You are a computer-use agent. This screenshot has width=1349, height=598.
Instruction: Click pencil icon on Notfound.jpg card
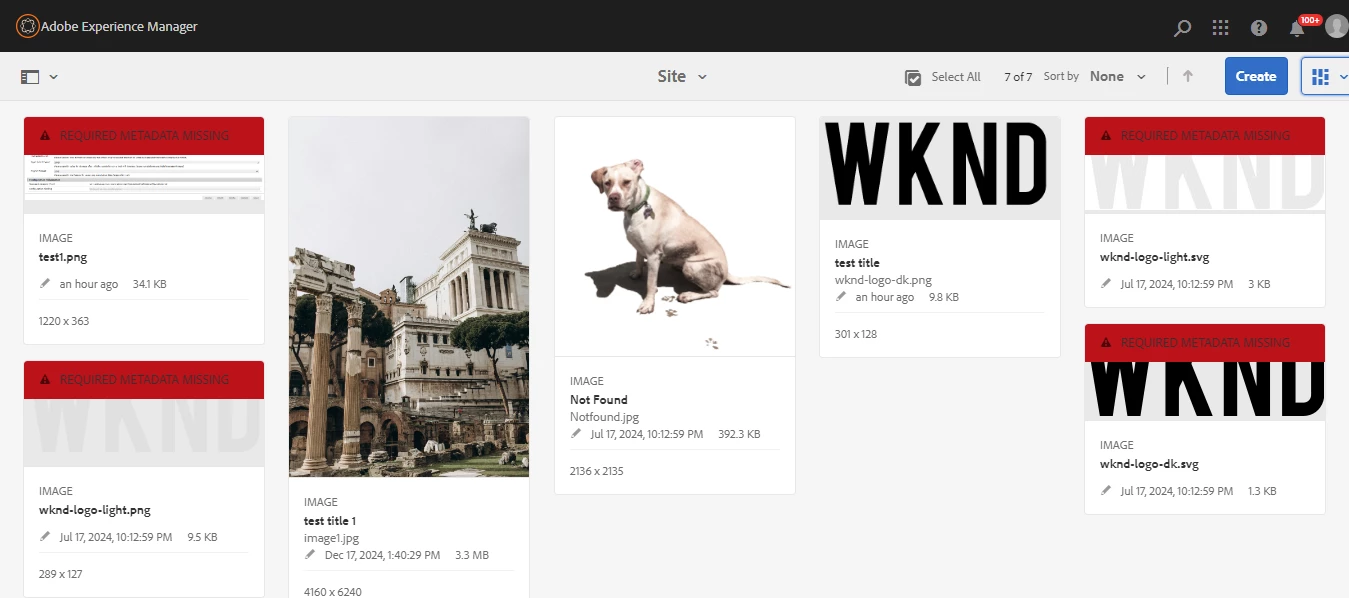[x=576, y=434]
